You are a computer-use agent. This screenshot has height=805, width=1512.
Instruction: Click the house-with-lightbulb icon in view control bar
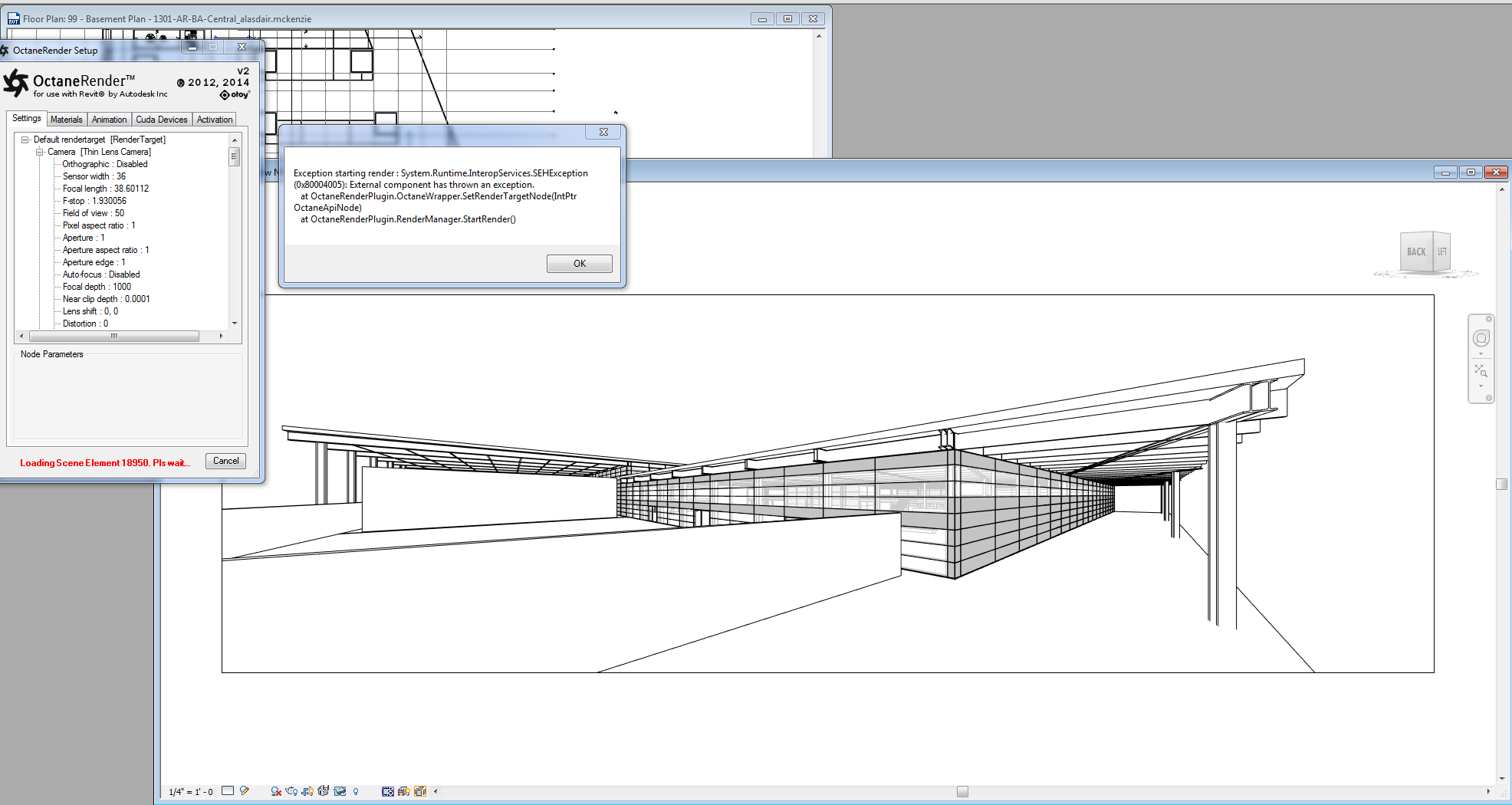pos(404,791)
